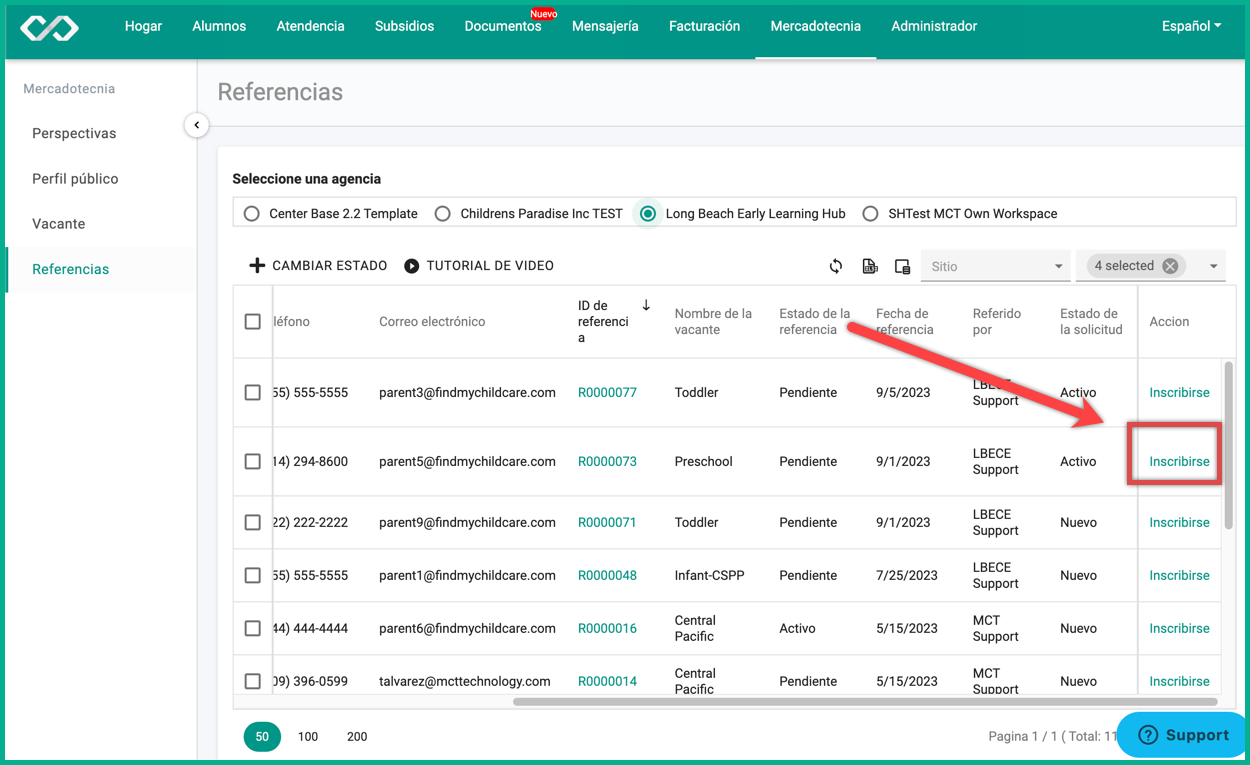Image resolution: width=1250 pixels, height=765 pixels.
Task: Open the Mercadotecnia menu
Action: [x=815, y=26]
